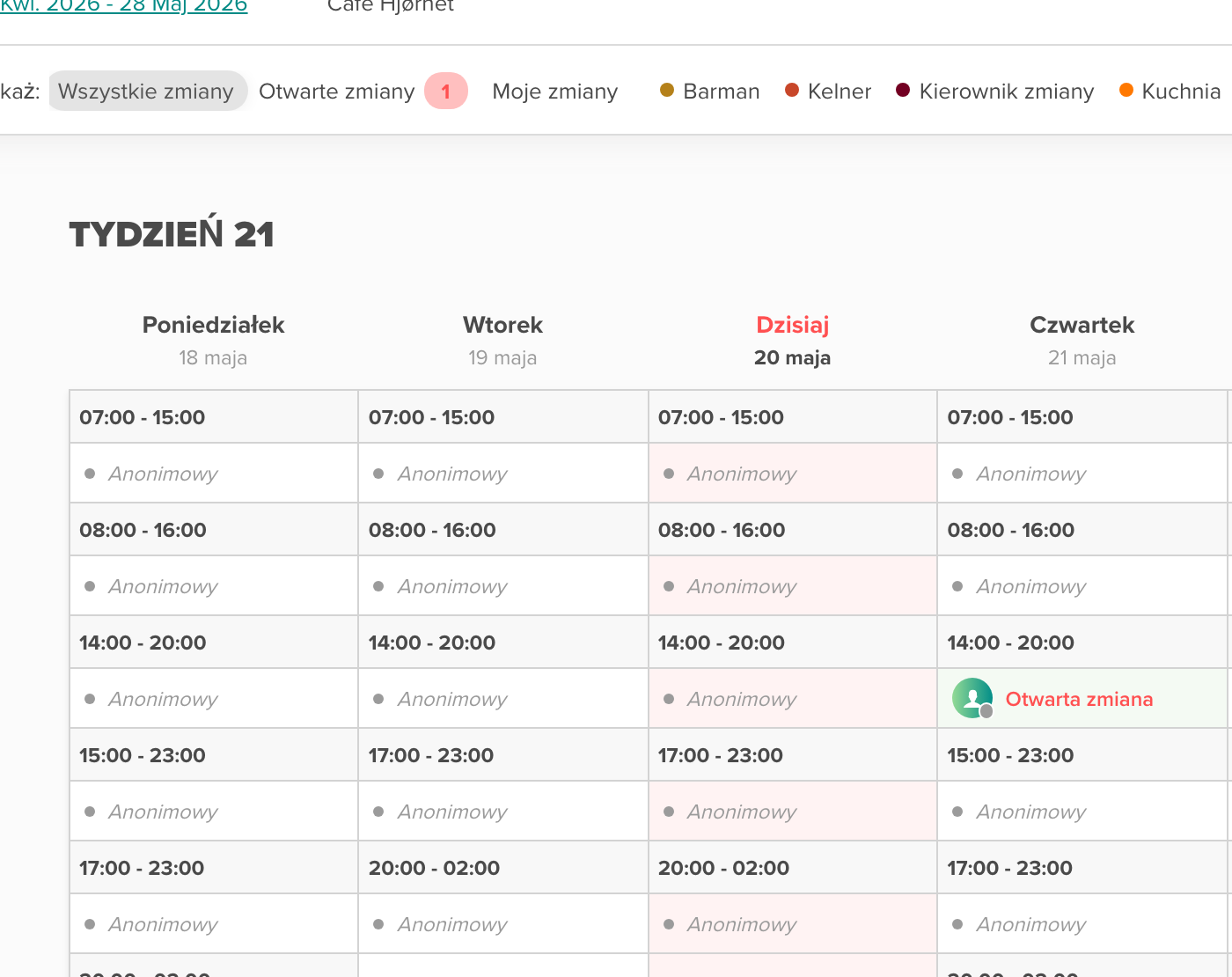Image resolution: width=1232 pixels, height=977 pixels.
Task: Open Thursday's 07:00 - 15:00 Anonimowy shift
Action: (1083, 474)
